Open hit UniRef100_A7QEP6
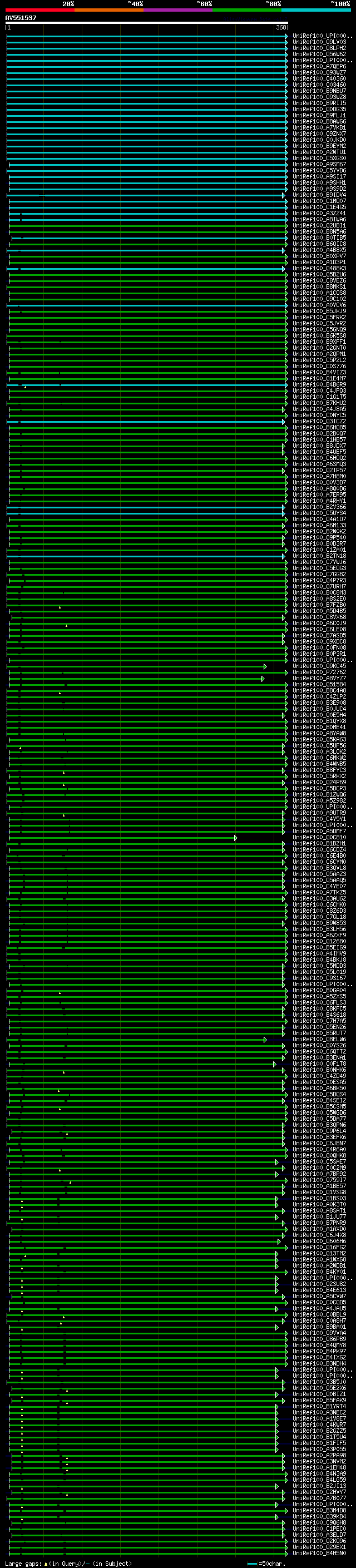Viewport: 356px width, 1568px height. tap(319, 66)
